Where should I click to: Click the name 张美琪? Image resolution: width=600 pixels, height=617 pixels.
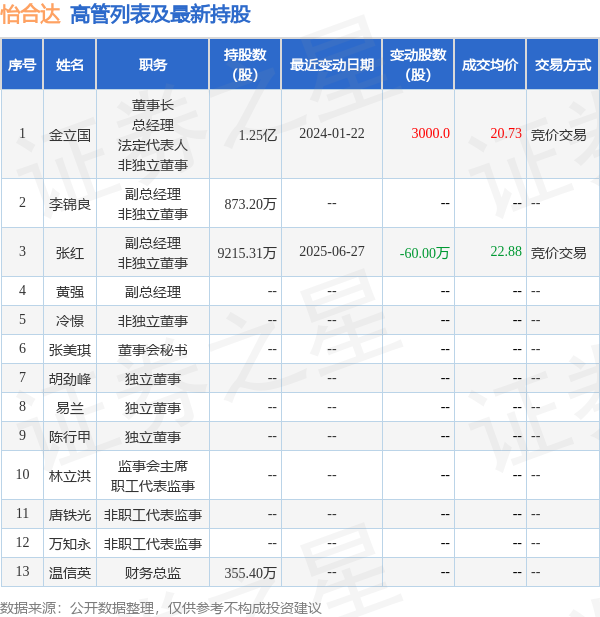[x=70, y=350]
